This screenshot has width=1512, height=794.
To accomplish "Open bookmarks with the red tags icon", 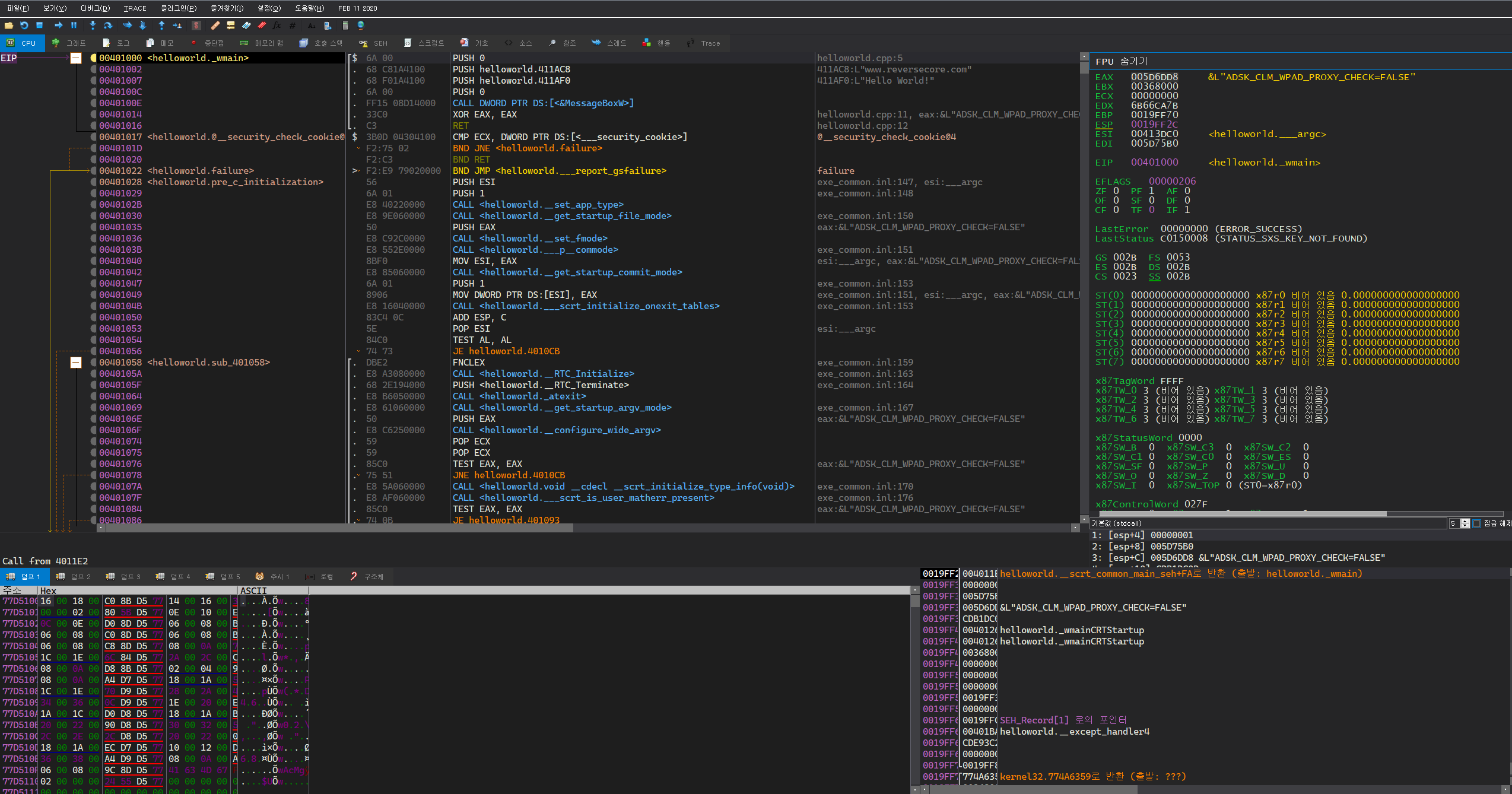I will click(262, 26).
